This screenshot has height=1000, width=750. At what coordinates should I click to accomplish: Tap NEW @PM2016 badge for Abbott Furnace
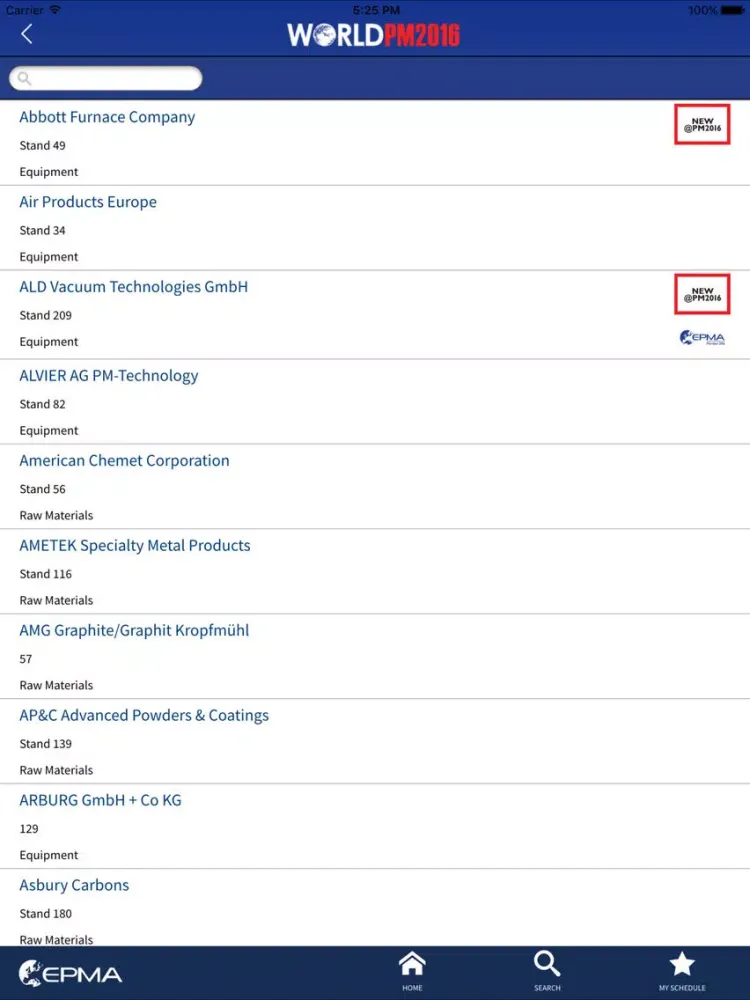[x=702, y=124]
